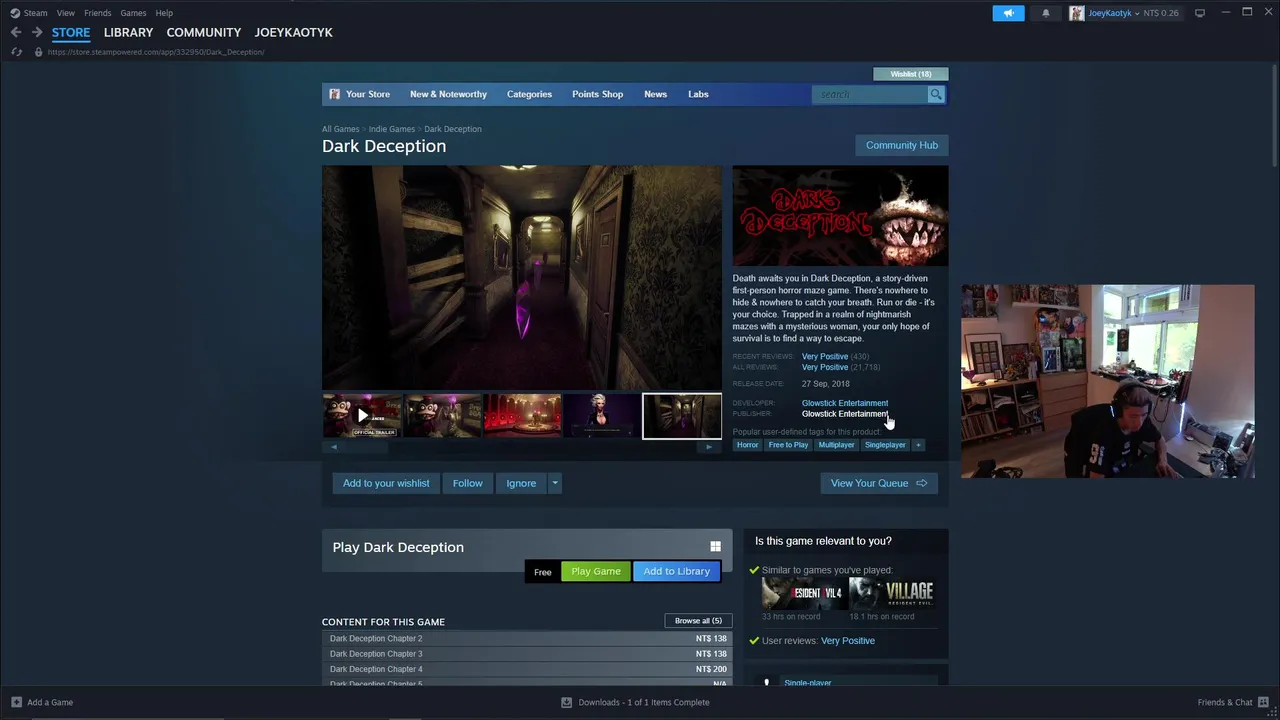Open the Indie Games breadcrumb

point(392,129)
